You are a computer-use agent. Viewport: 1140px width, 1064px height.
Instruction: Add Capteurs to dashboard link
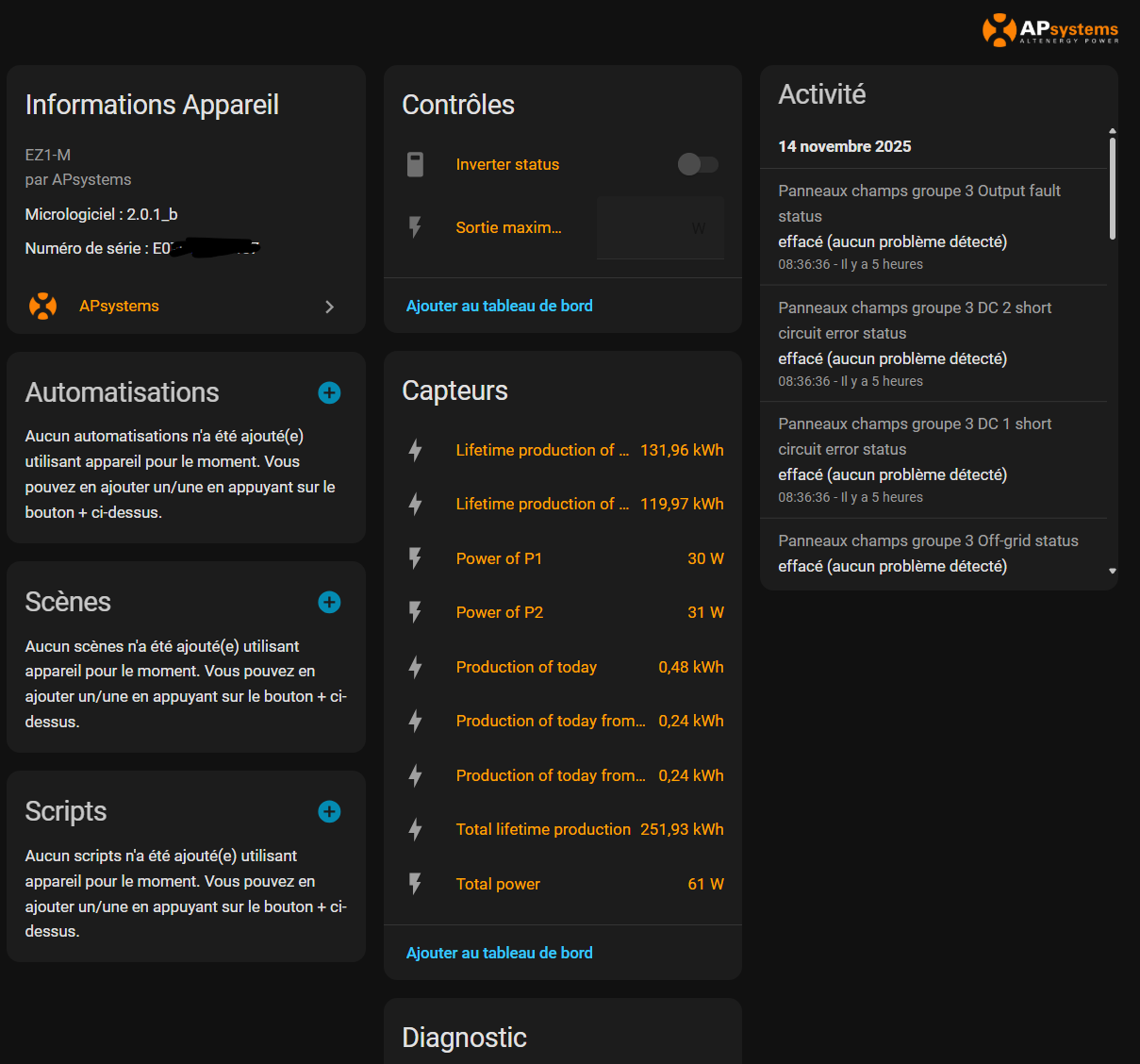[499, 953]
